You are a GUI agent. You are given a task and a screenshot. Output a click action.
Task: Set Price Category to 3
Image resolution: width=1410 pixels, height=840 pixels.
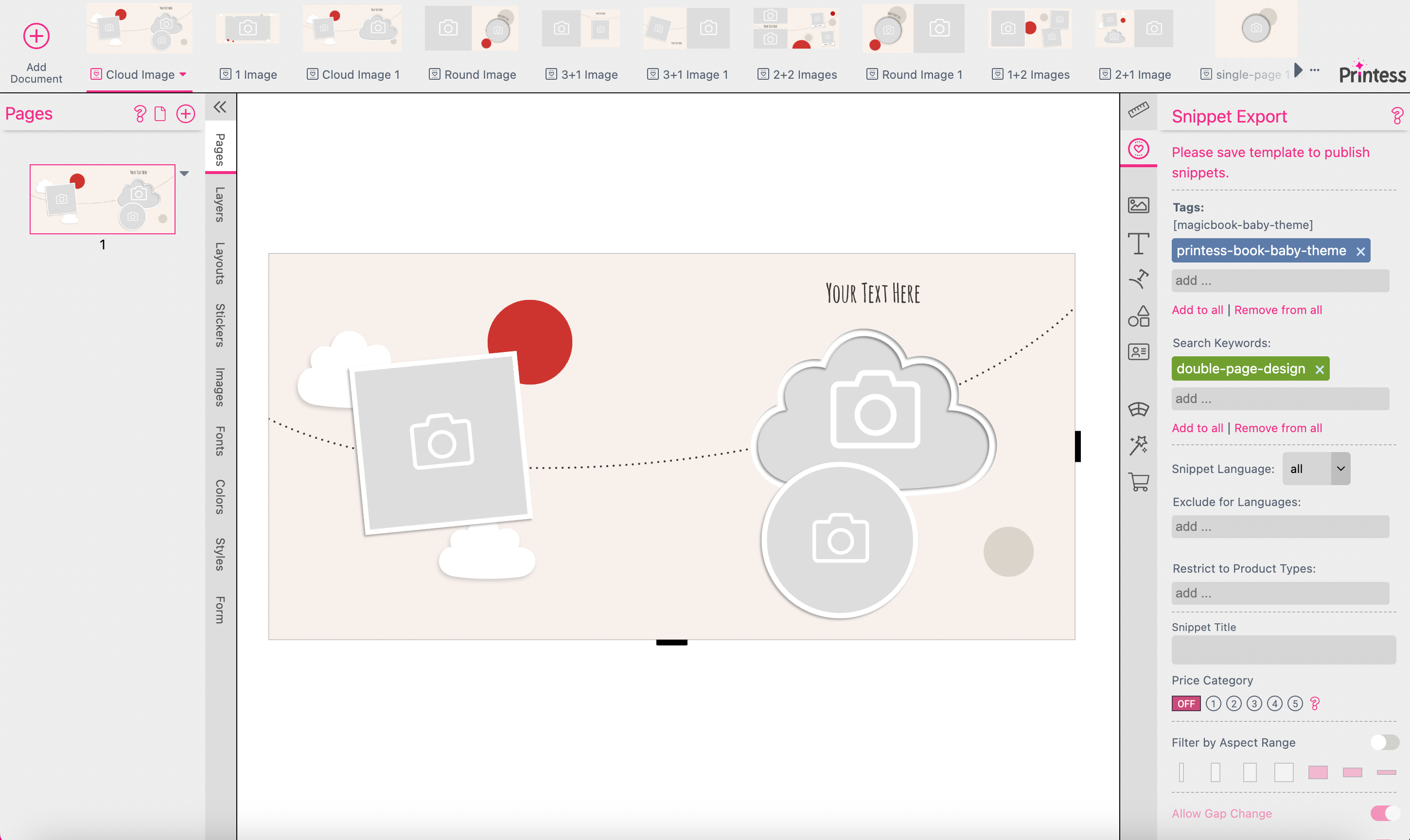tap(1254, 703)
